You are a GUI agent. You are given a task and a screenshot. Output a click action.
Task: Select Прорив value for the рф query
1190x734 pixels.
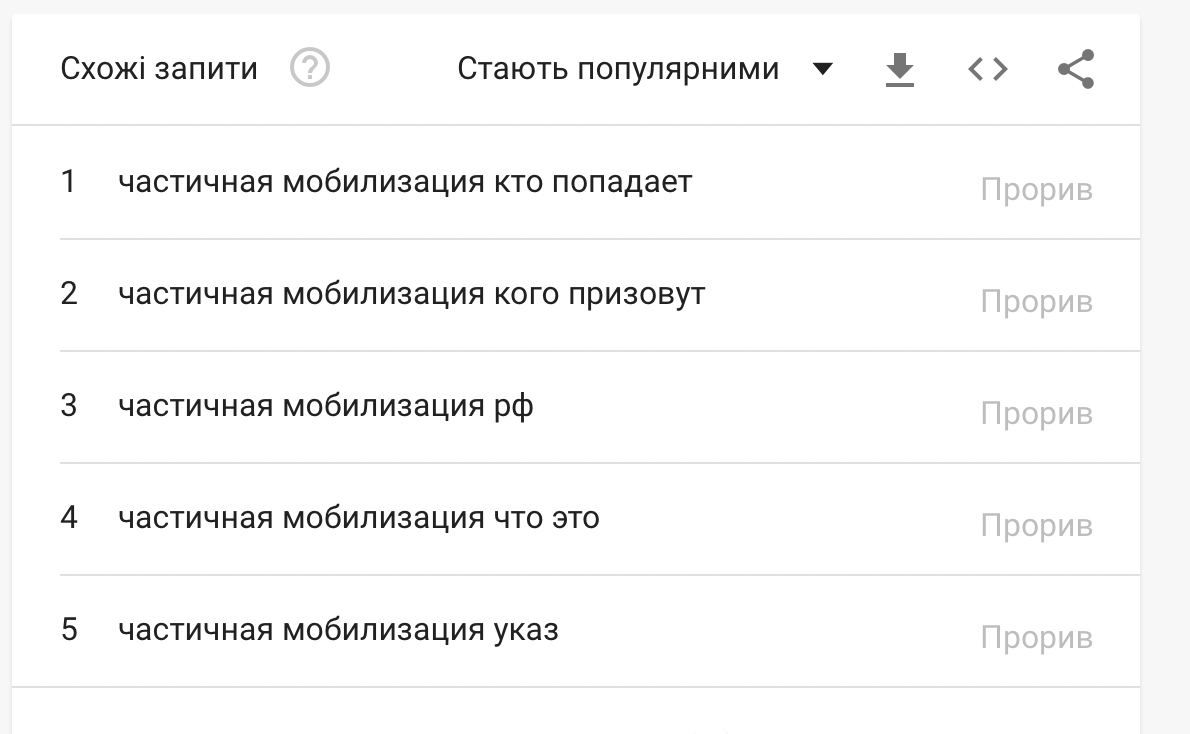[x=1036, y=414]
